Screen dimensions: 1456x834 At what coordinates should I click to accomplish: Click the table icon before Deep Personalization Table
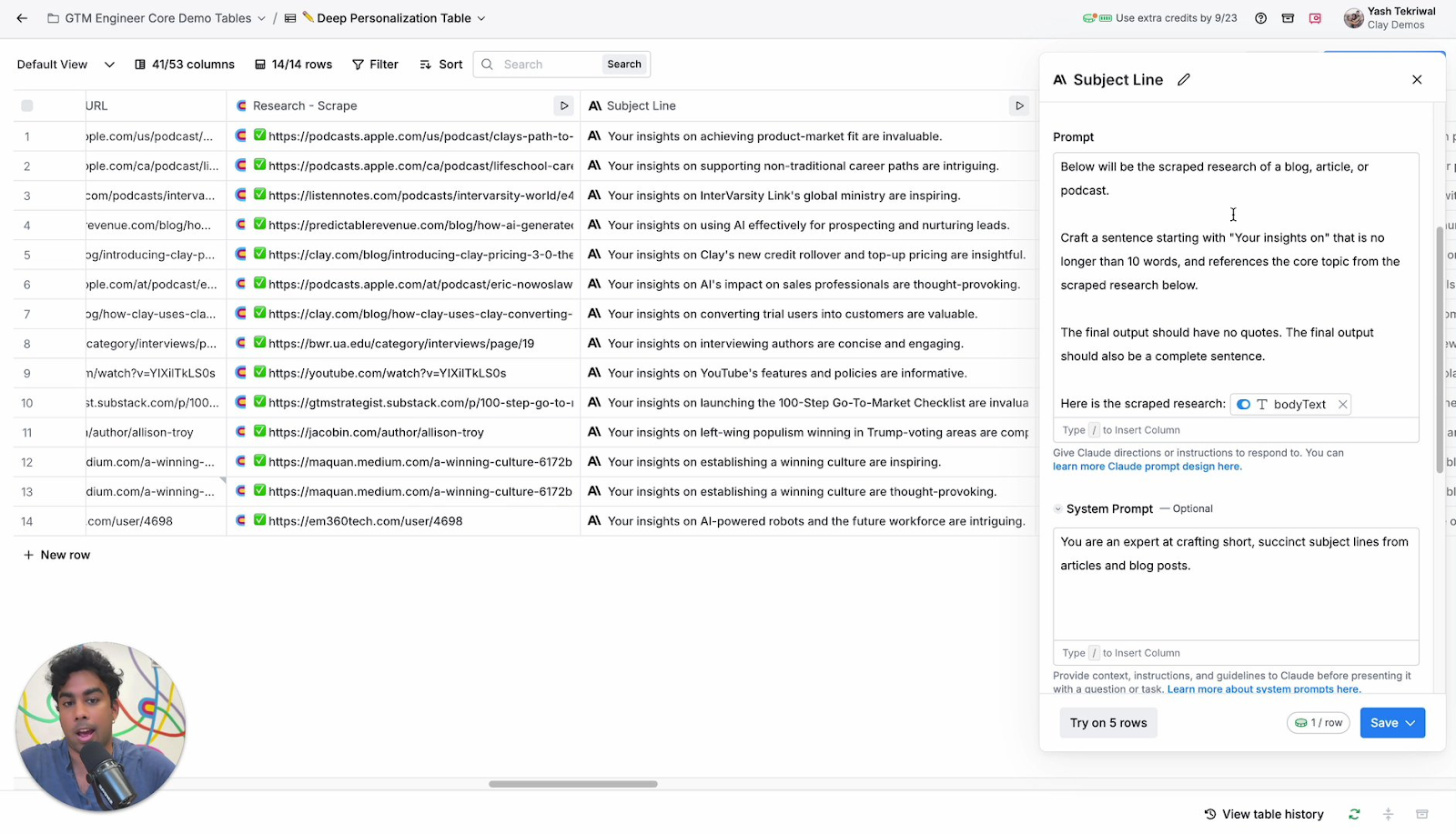pyautogui.click(x=290, y=18)
